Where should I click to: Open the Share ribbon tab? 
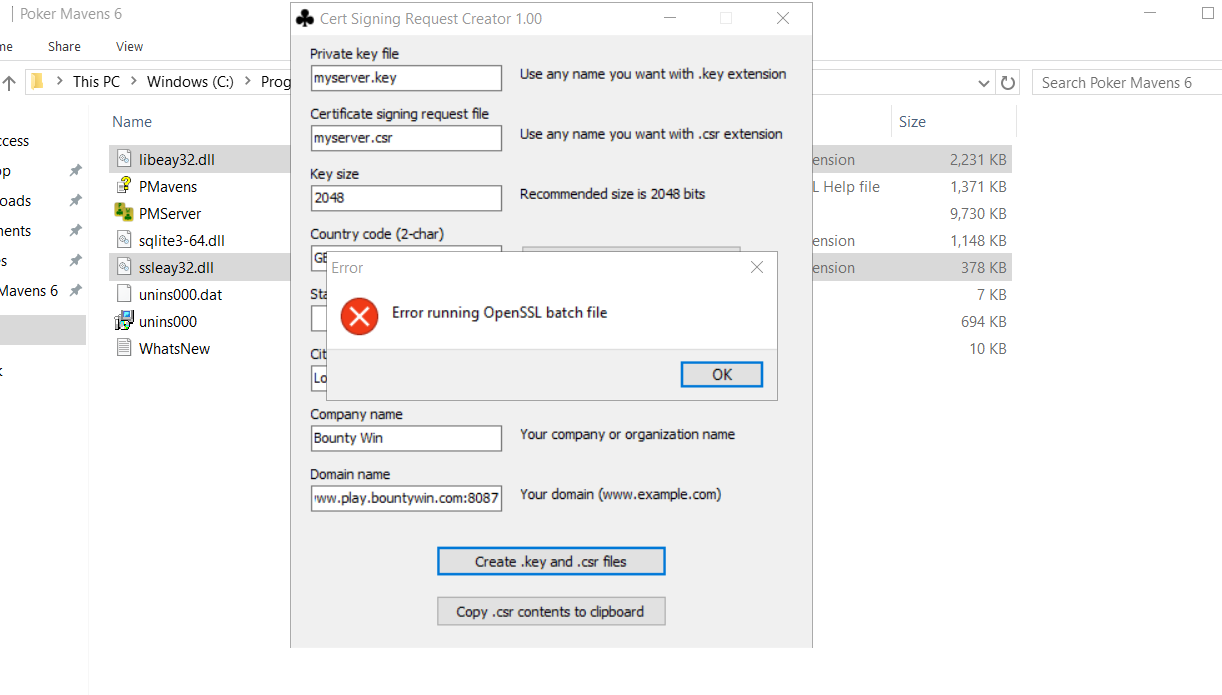(x=64, y=46)
